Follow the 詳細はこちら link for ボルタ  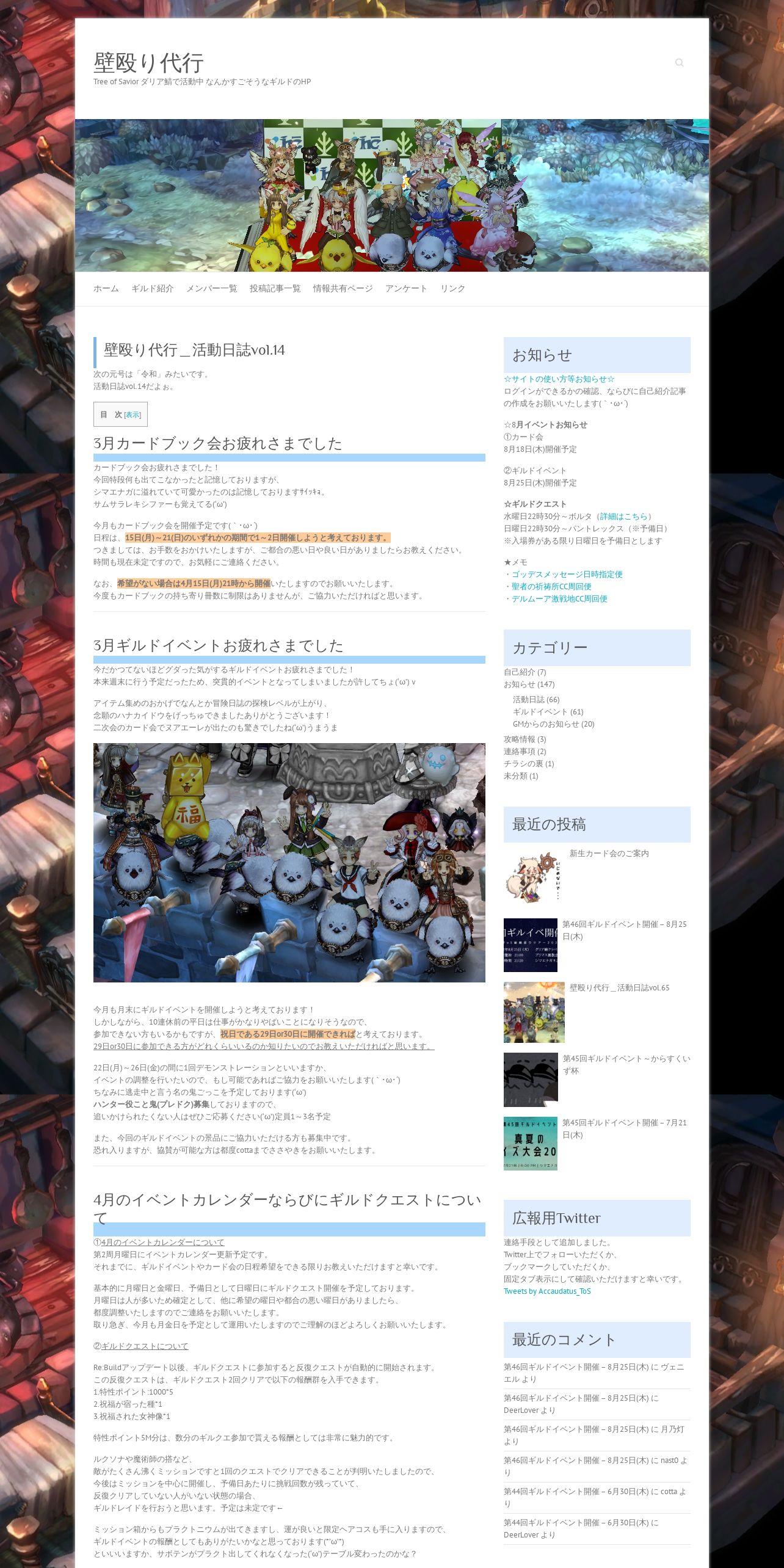(623, 517)
